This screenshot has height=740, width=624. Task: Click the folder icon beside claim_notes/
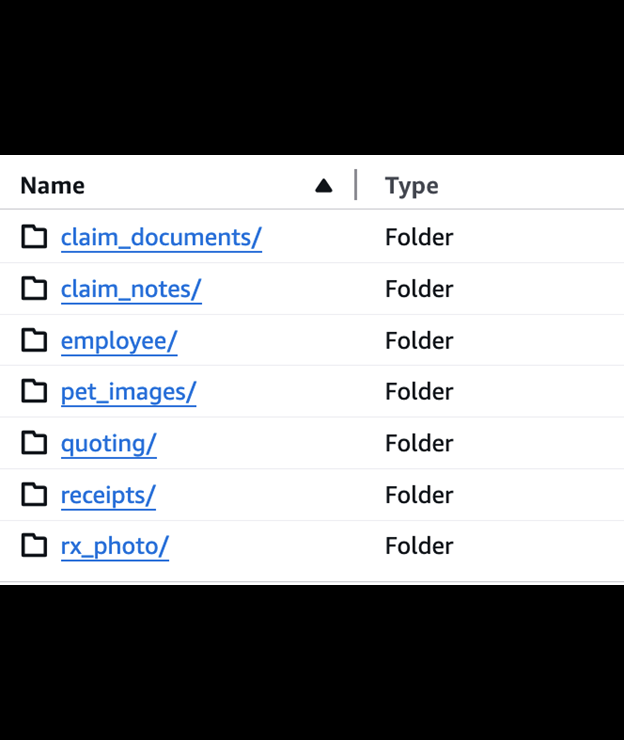click(x=35, y=289)
